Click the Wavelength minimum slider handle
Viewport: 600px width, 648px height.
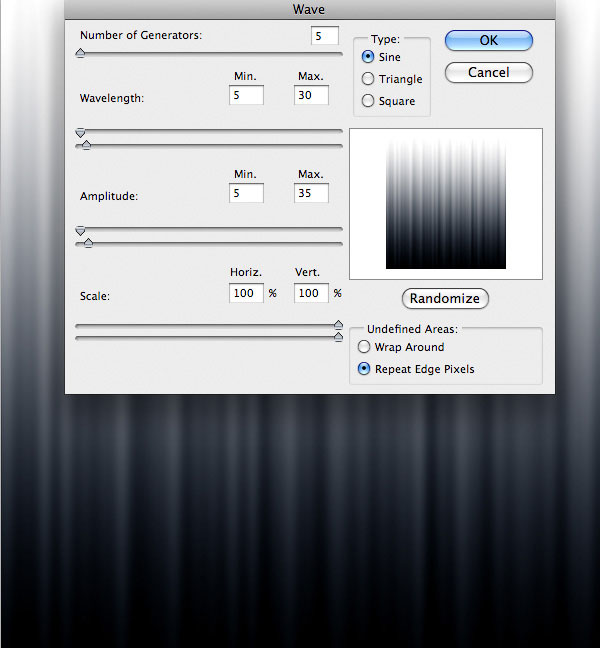point(81,133)
